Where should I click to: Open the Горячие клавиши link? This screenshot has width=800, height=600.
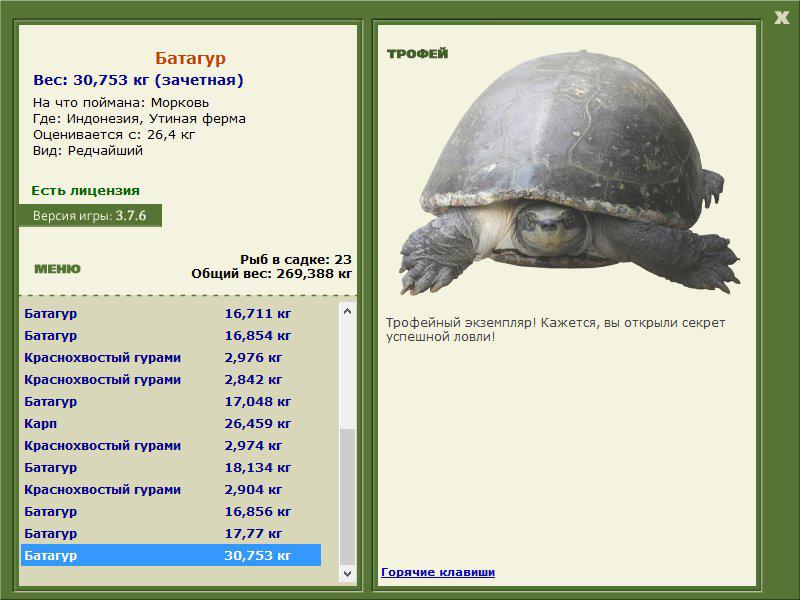click(438, 572)
